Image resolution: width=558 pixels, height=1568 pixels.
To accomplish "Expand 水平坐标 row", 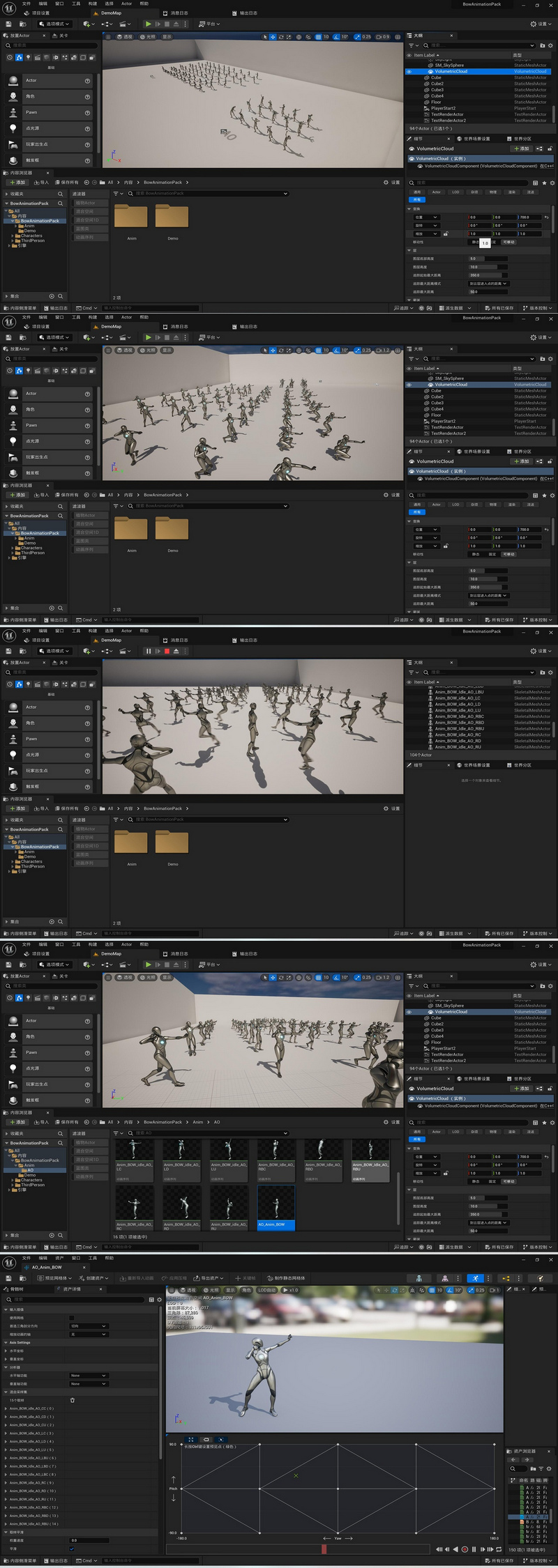I will click(6, 1351).
